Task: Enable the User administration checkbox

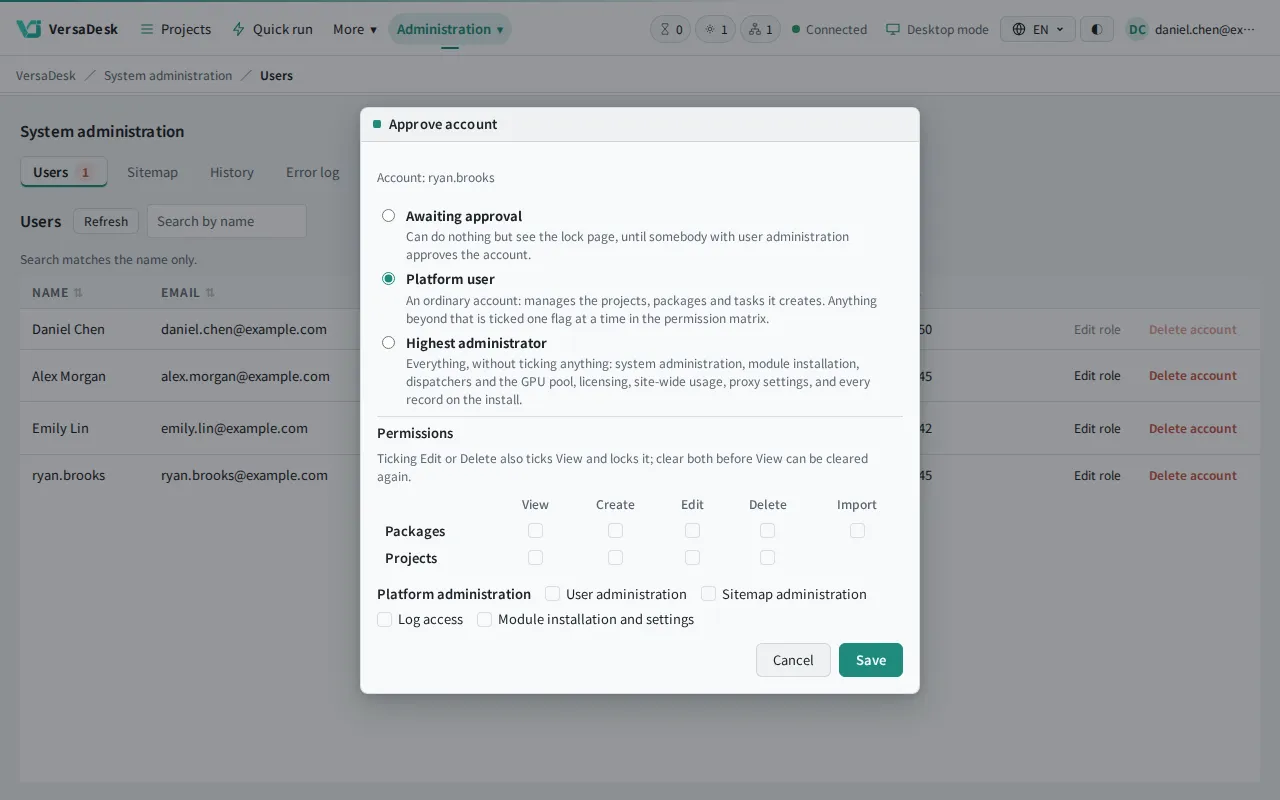Action: click(x=552, y=593)
